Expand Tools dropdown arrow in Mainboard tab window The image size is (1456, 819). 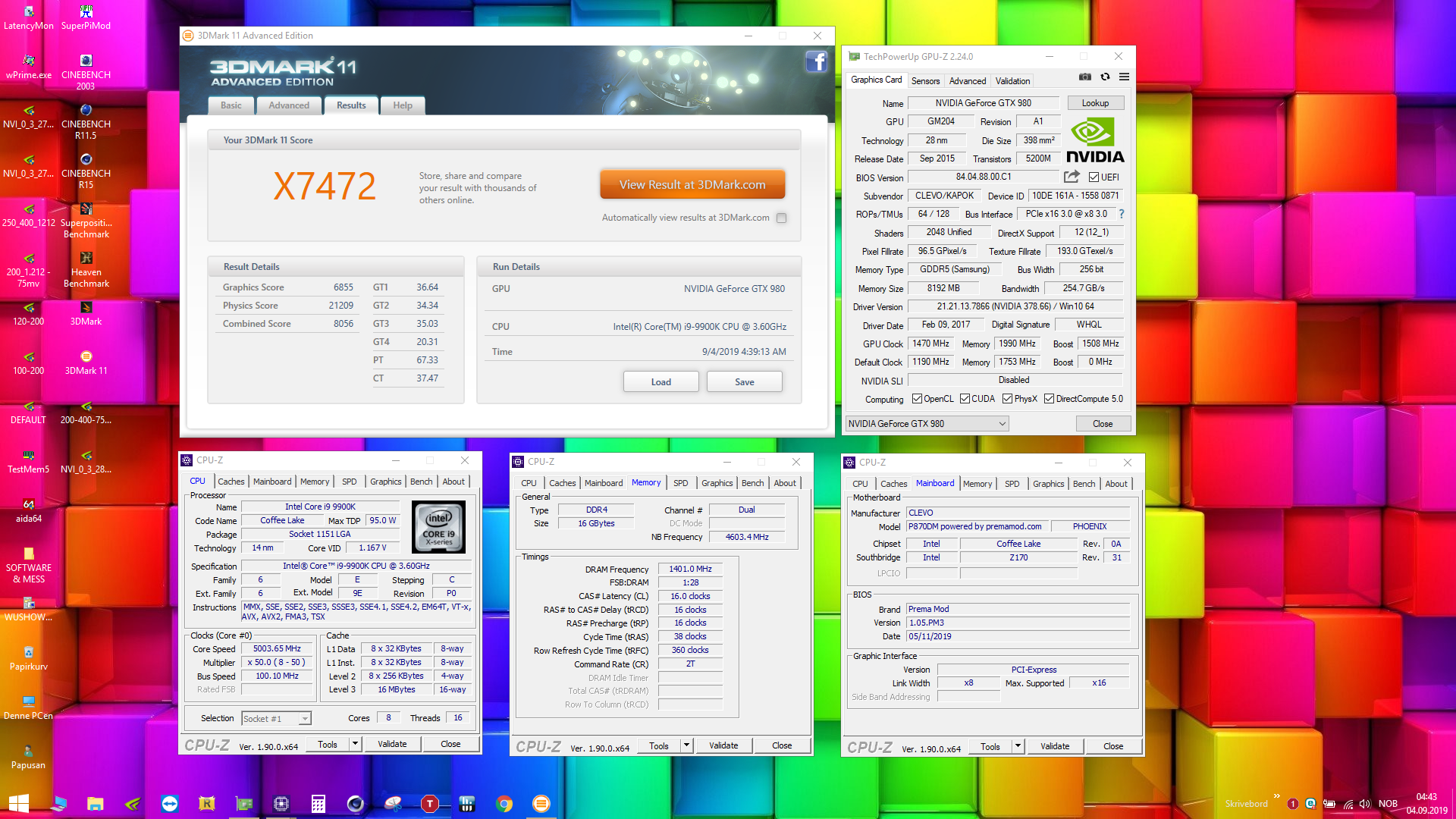[1018, 747]
